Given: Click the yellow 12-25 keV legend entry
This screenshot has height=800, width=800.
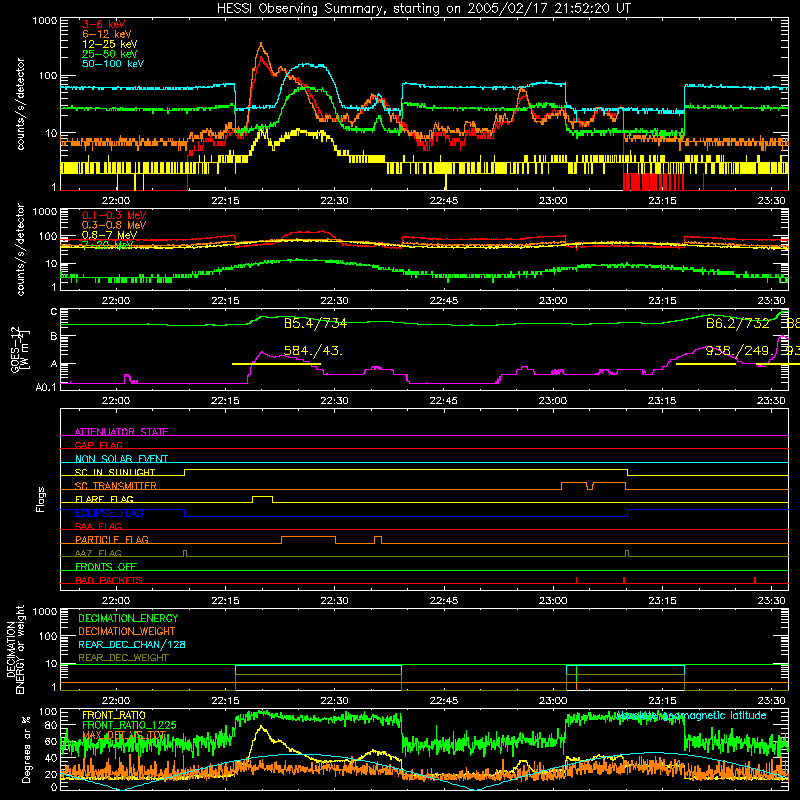Looking at the screenshot, I should [110, 44].
